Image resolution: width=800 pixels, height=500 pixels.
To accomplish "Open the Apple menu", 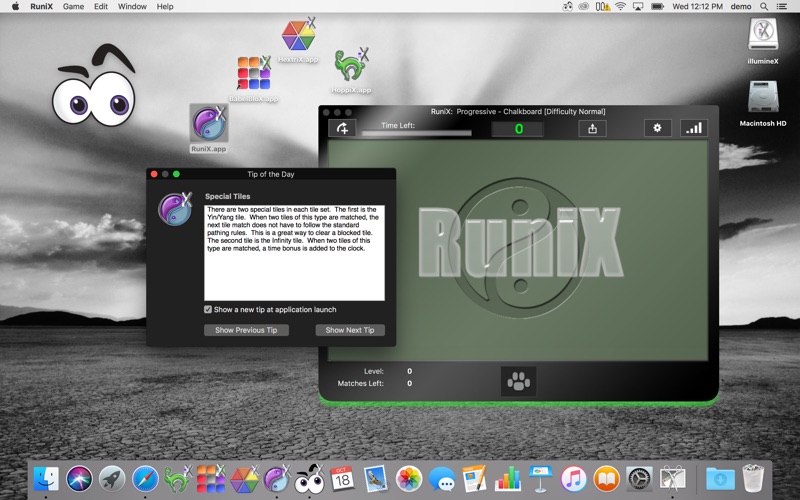I will click(15, 6).
